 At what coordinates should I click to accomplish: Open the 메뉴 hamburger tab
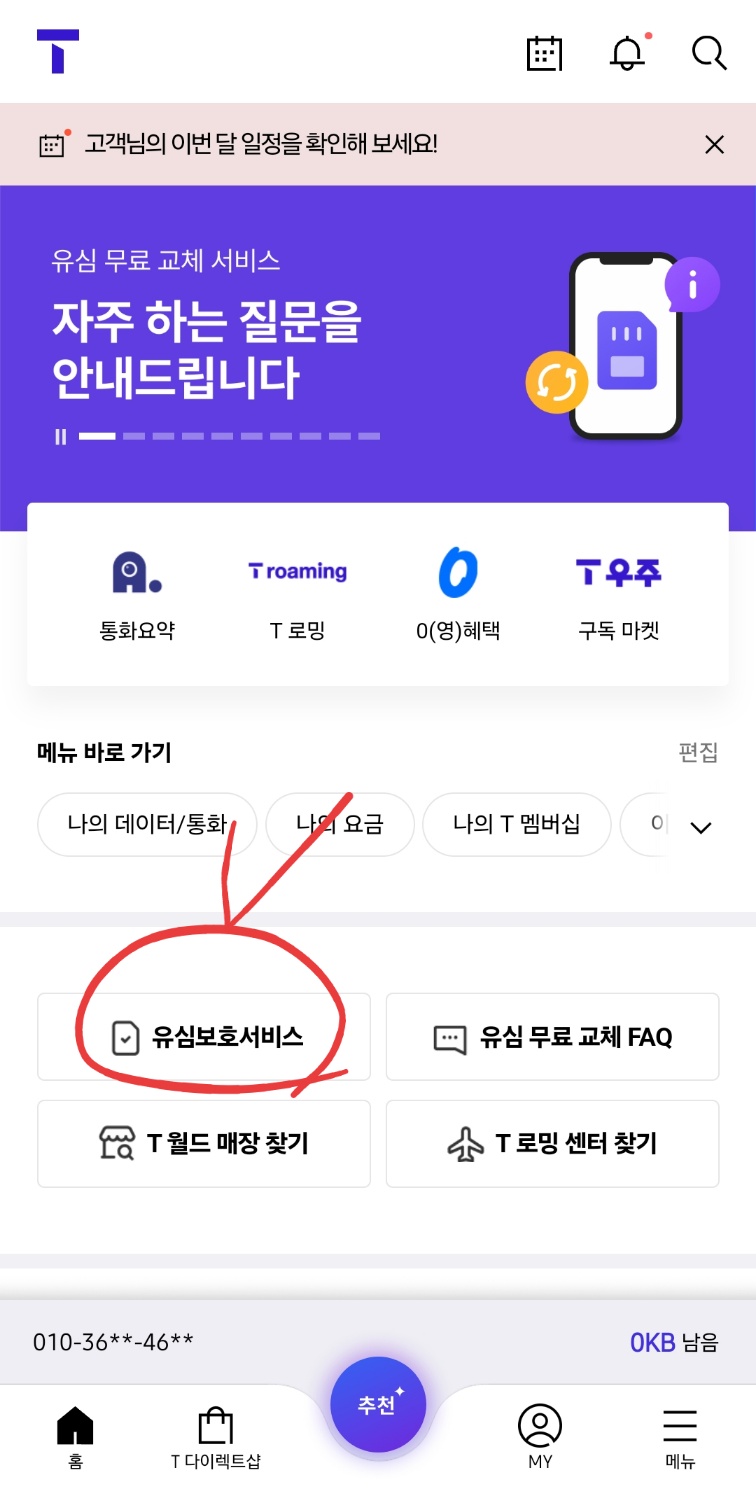[x=680, y=1436]
